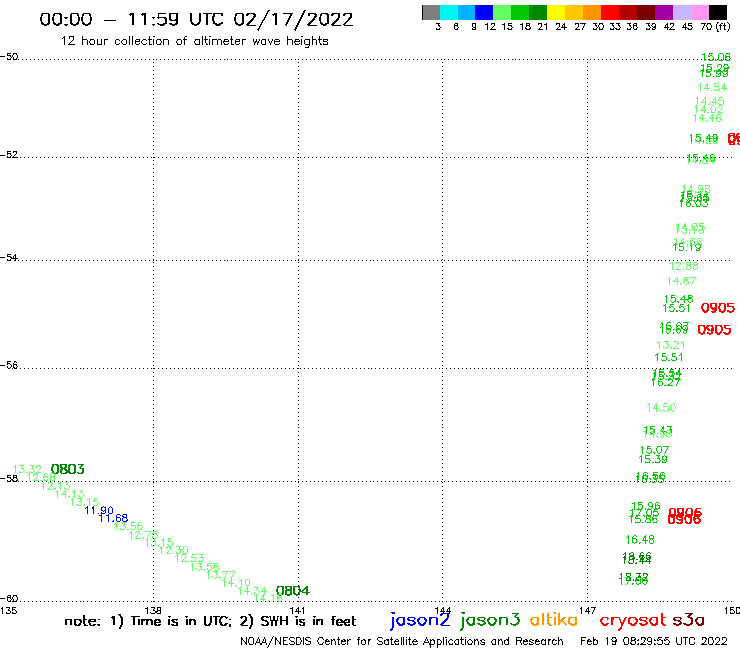The width and height of the screenshot is (740, 650).
Task: Click the subtitle "12 hour collection of altimeter wave heights"
Action: [x=194, y=41]
